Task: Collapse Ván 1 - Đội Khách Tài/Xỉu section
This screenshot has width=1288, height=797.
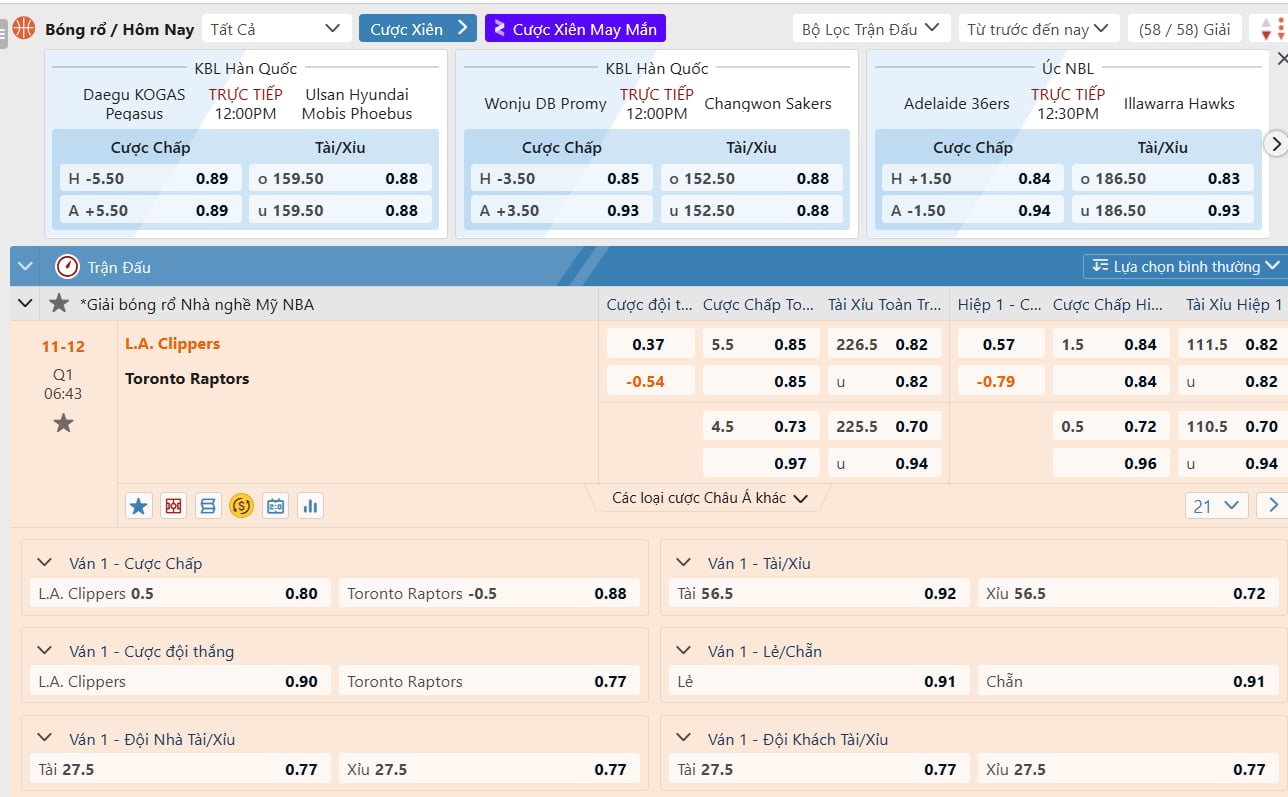Action: point(684,739)
